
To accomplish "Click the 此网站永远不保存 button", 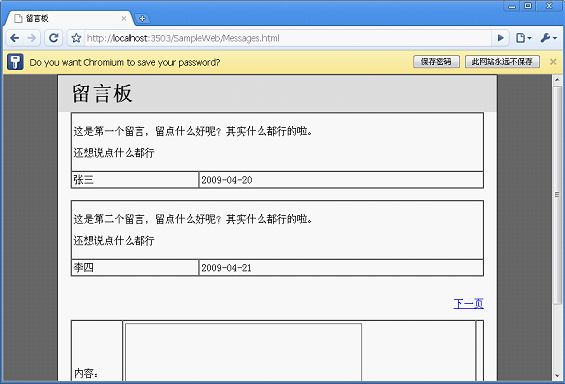I will [x=502, y=62].
